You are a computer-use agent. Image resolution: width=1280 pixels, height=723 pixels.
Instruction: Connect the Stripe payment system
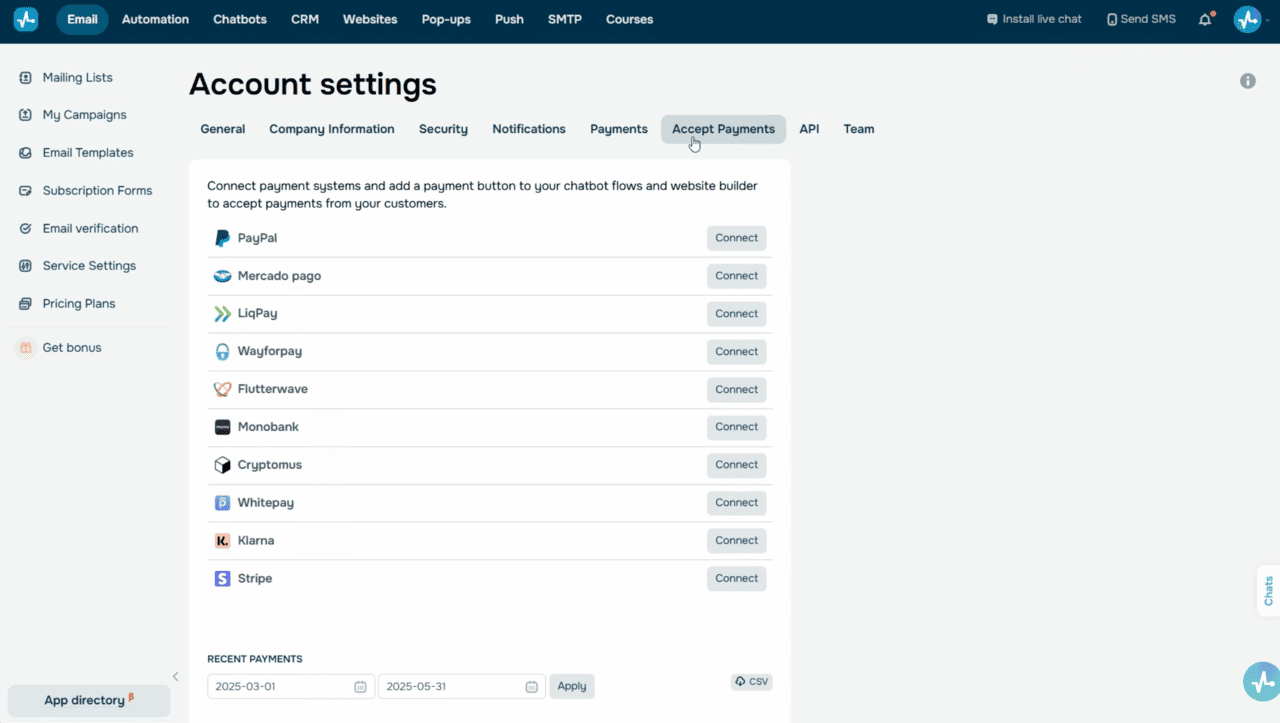pyautogui.click(x=737, y=579)
